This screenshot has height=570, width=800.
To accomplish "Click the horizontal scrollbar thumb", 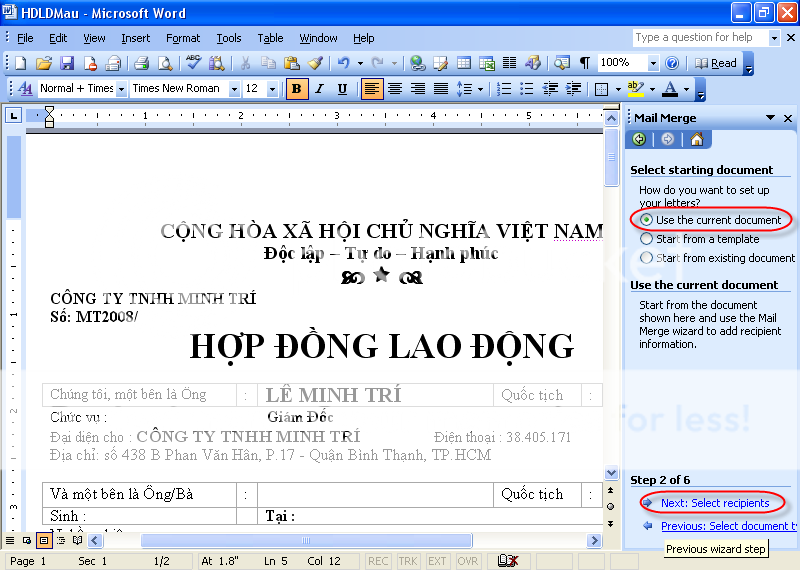I will [x=306, y=540].
